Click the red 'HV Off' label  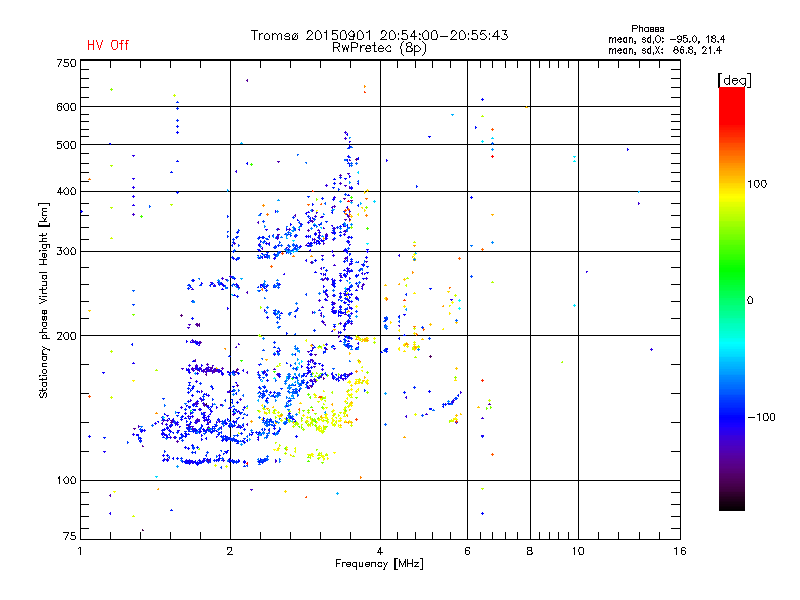click(108, 45)
